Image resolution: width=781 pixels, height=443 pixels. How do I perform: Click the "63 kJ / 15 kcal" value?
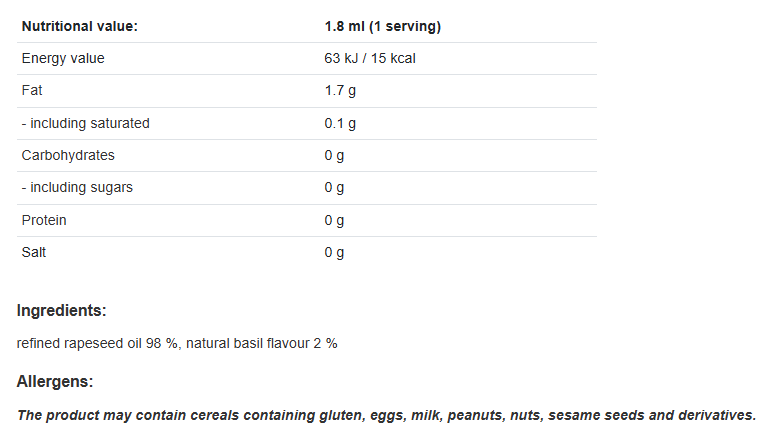[370, 58]
